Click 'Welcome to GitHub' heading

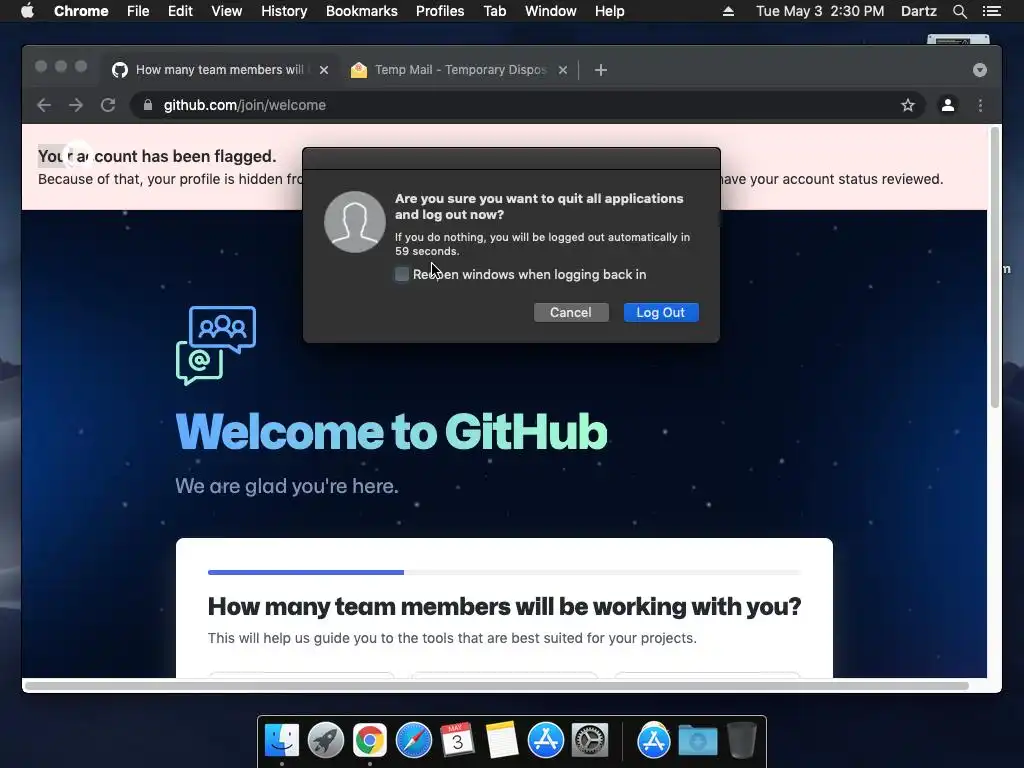pyautogui.click(x=391, y=432)
